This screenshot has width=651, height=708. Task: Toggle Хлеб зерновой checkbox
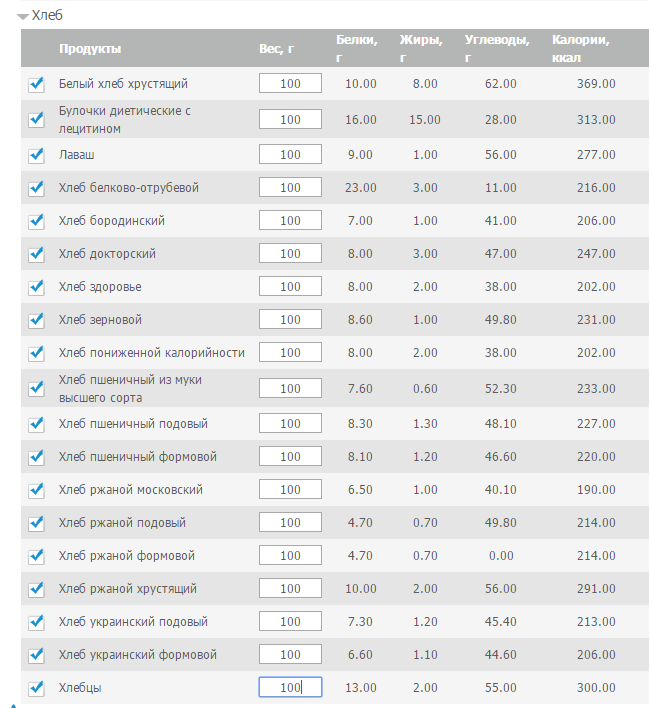37,320
